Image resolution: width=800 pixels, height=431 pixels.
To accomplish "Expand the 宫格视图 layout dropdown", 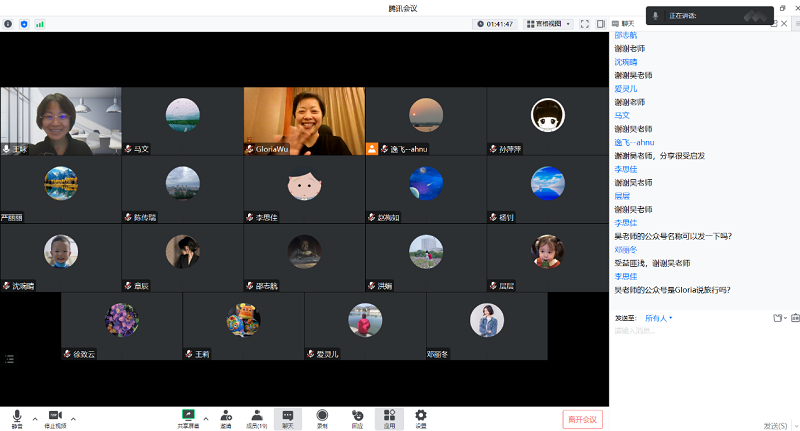I will coord(548,23).
